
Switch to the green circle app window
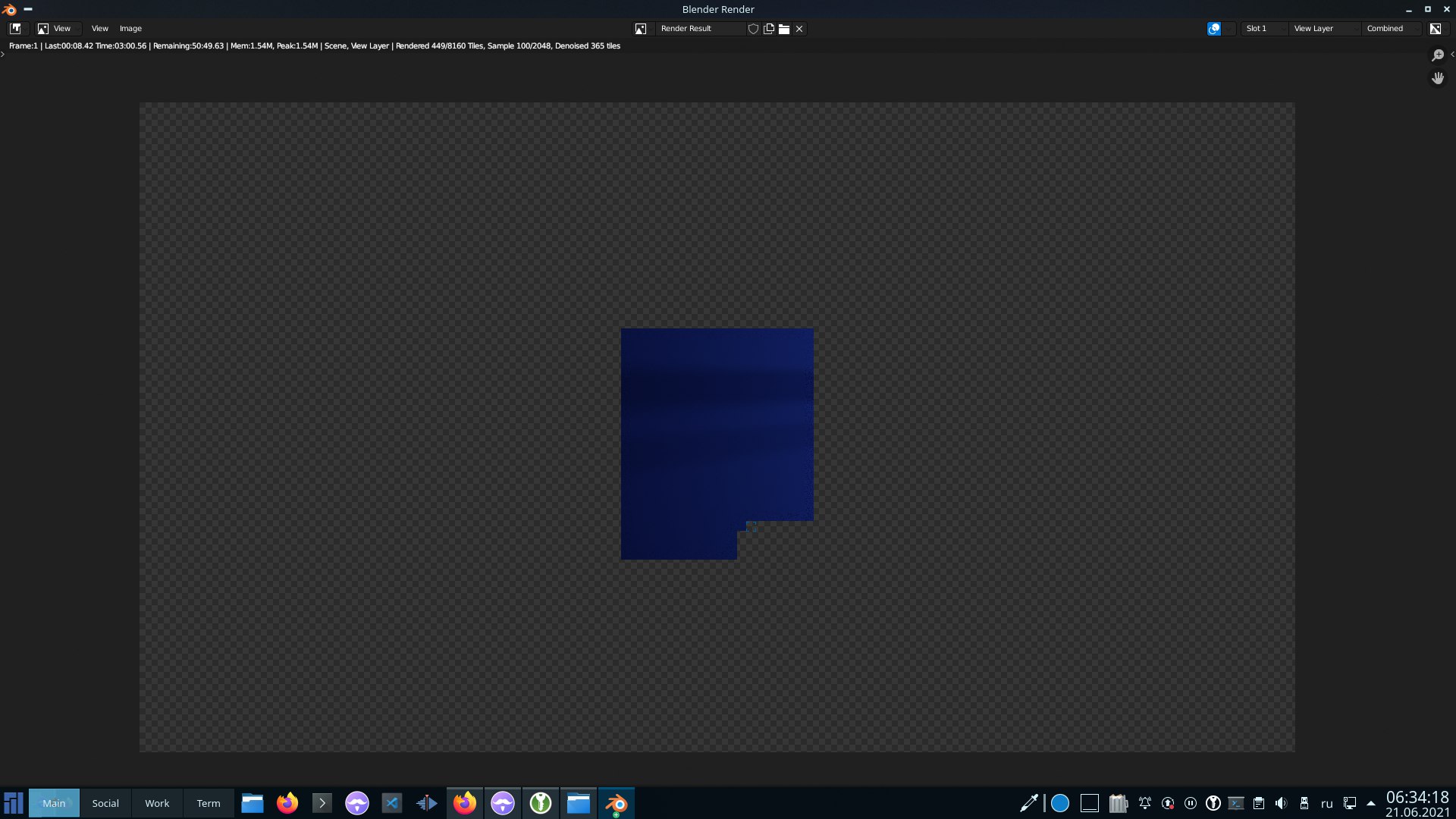[x=541, y=803]
